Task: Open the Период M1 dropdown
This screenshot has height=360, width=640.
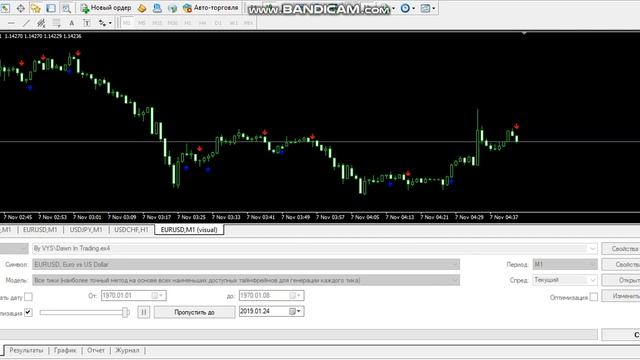Action: pos(592,264)
